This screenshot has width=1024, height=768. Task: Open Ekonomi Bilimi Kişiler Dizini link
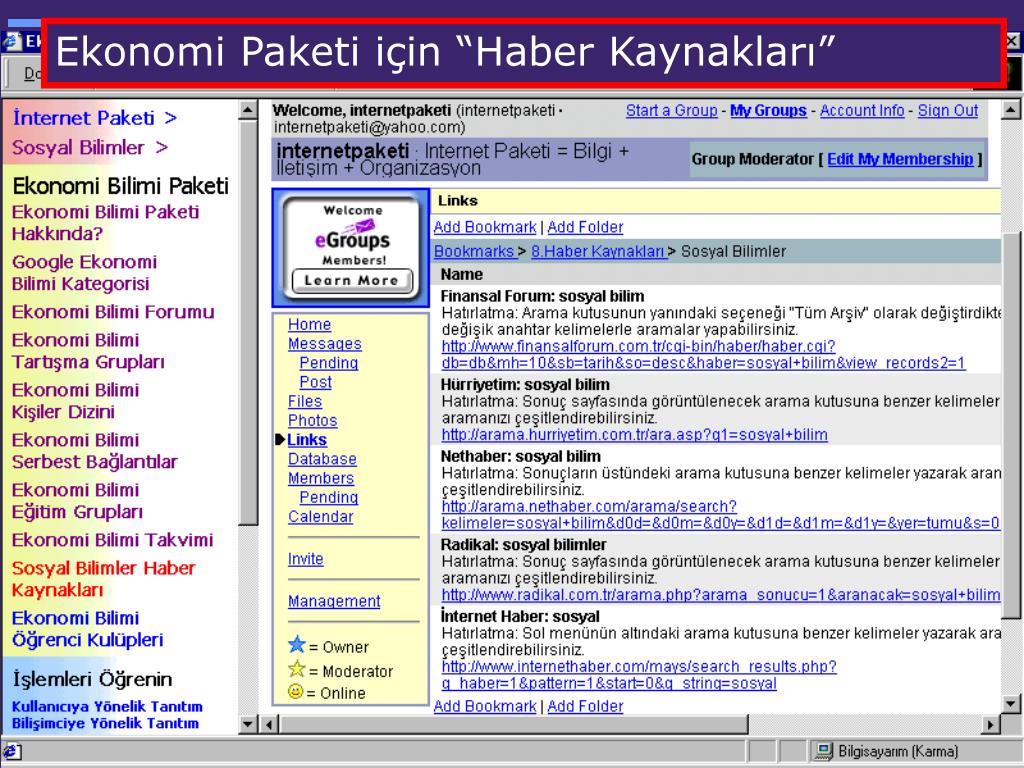[x=76, y=401]
